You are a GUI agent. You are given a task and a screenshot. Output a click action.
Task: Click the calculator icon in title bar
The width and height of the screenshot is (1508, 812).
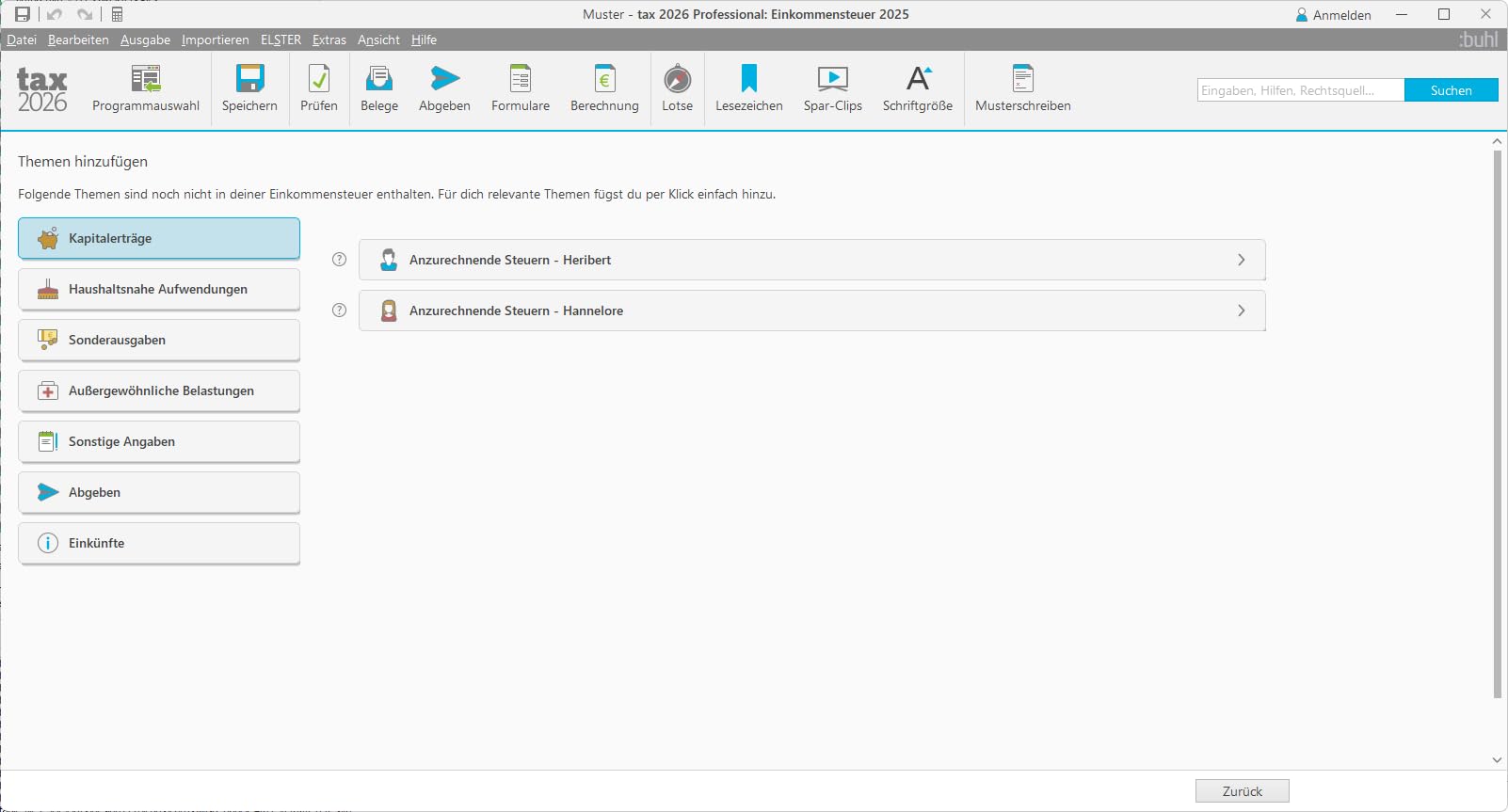pyautogui.click(x=118, y=14)
